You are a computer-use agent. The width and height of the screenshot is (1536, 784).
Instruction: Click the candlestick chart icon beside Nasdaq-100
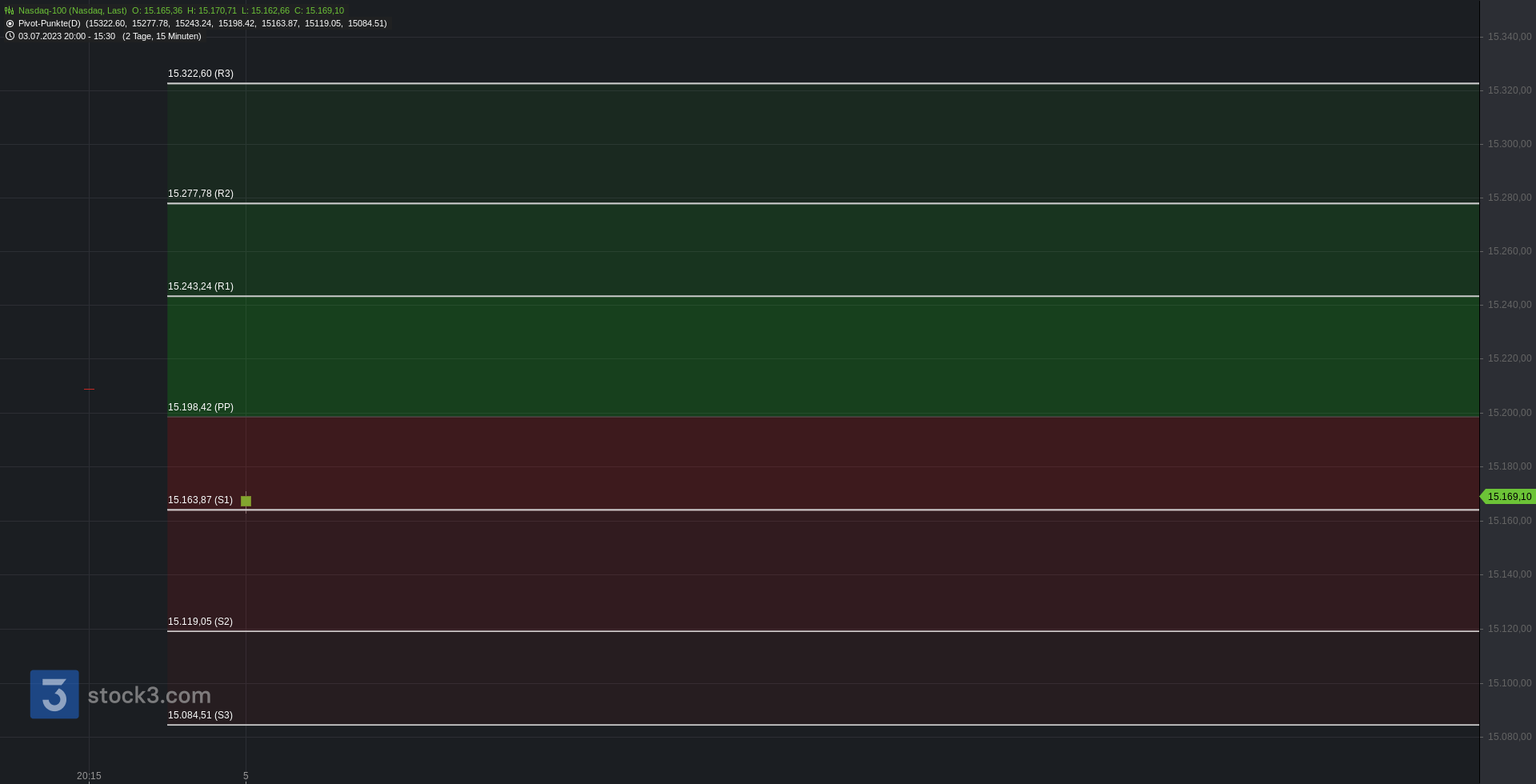(x=10, y=10)
